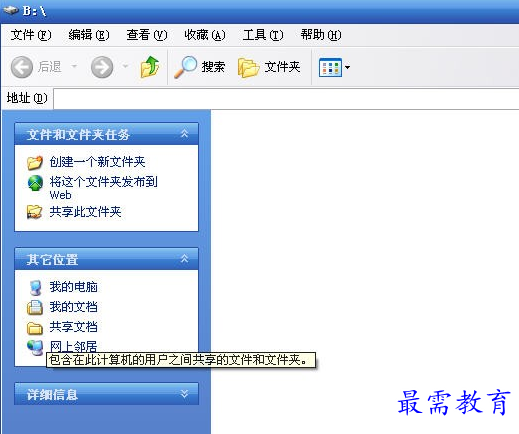This screenshot has height=434, width=519.
Task: Collapse the 文件和文件夹任务 panel
Action: [184, 134]
